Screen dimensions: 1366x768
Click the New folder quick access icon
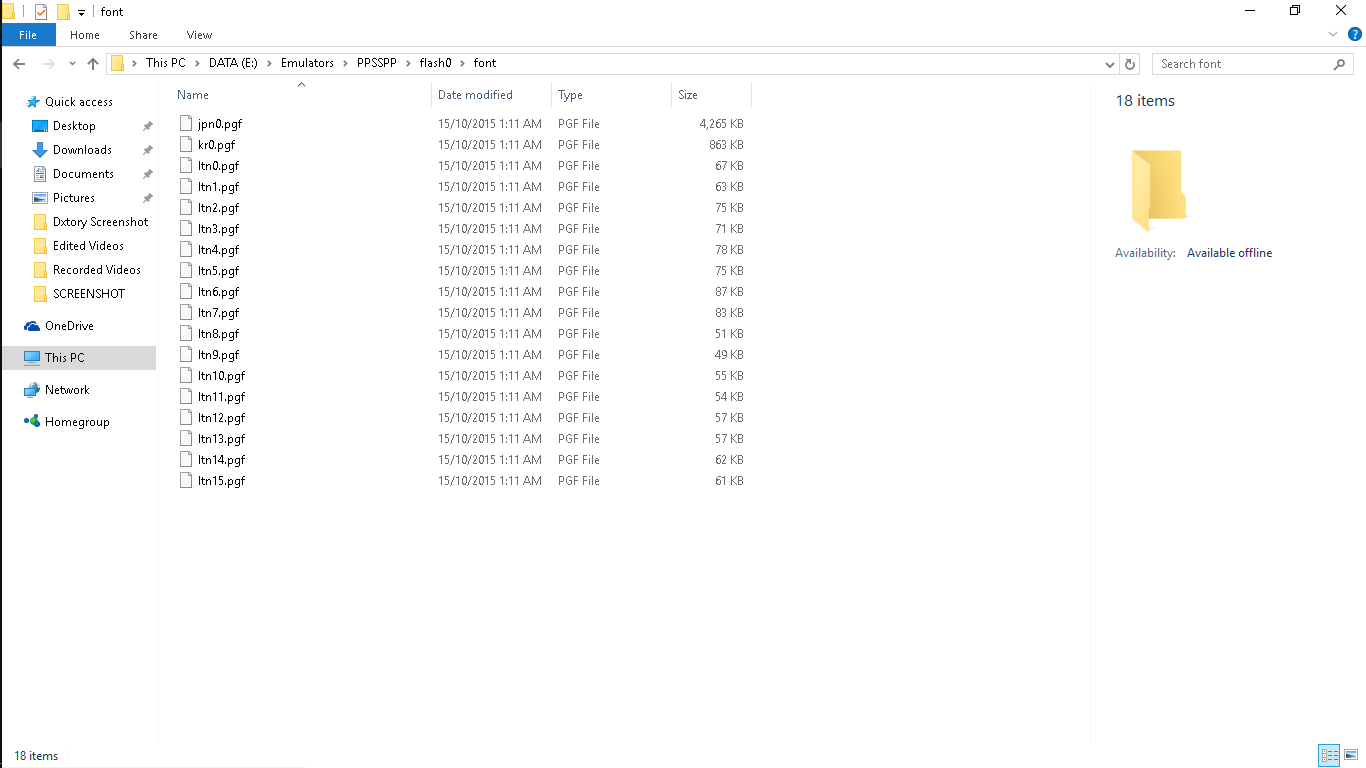pos(63,12)
